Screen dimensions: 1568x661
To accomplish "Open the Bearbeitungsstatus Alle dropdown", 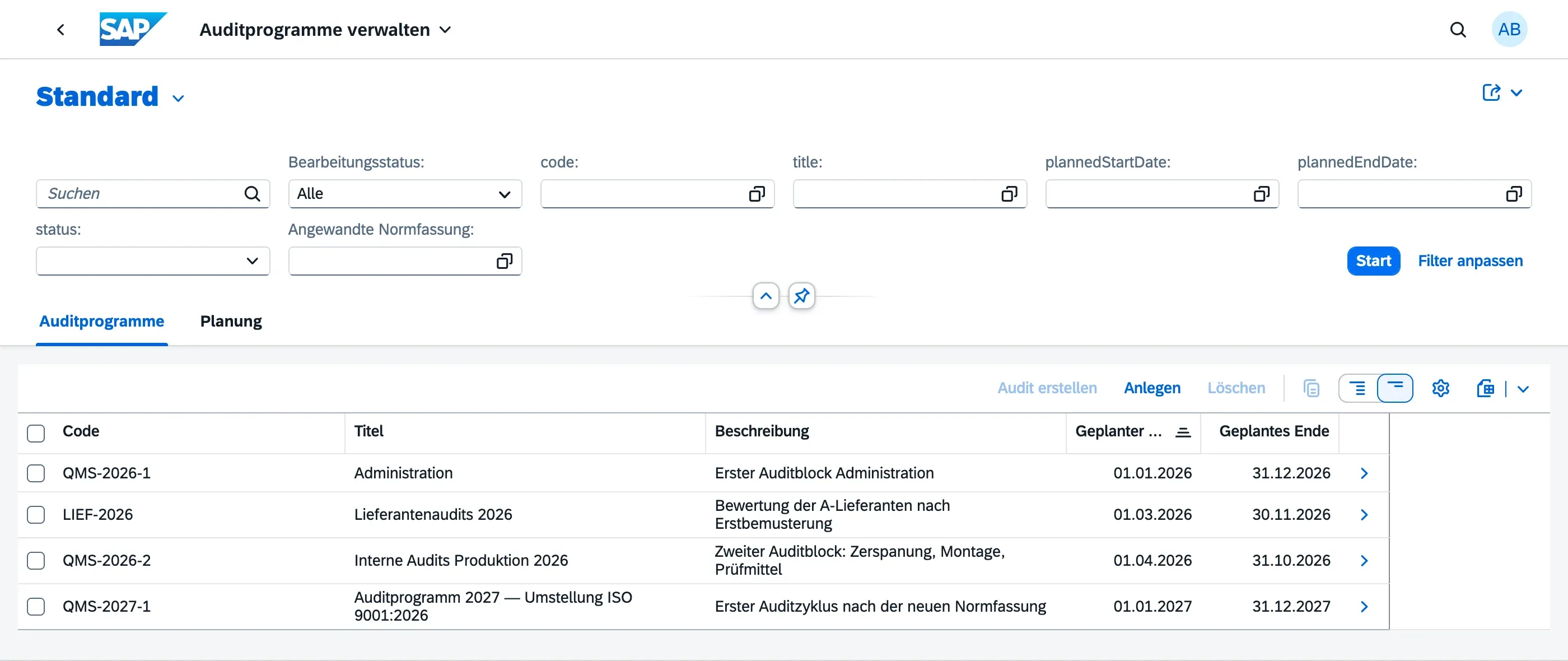I will click(405, 194).
